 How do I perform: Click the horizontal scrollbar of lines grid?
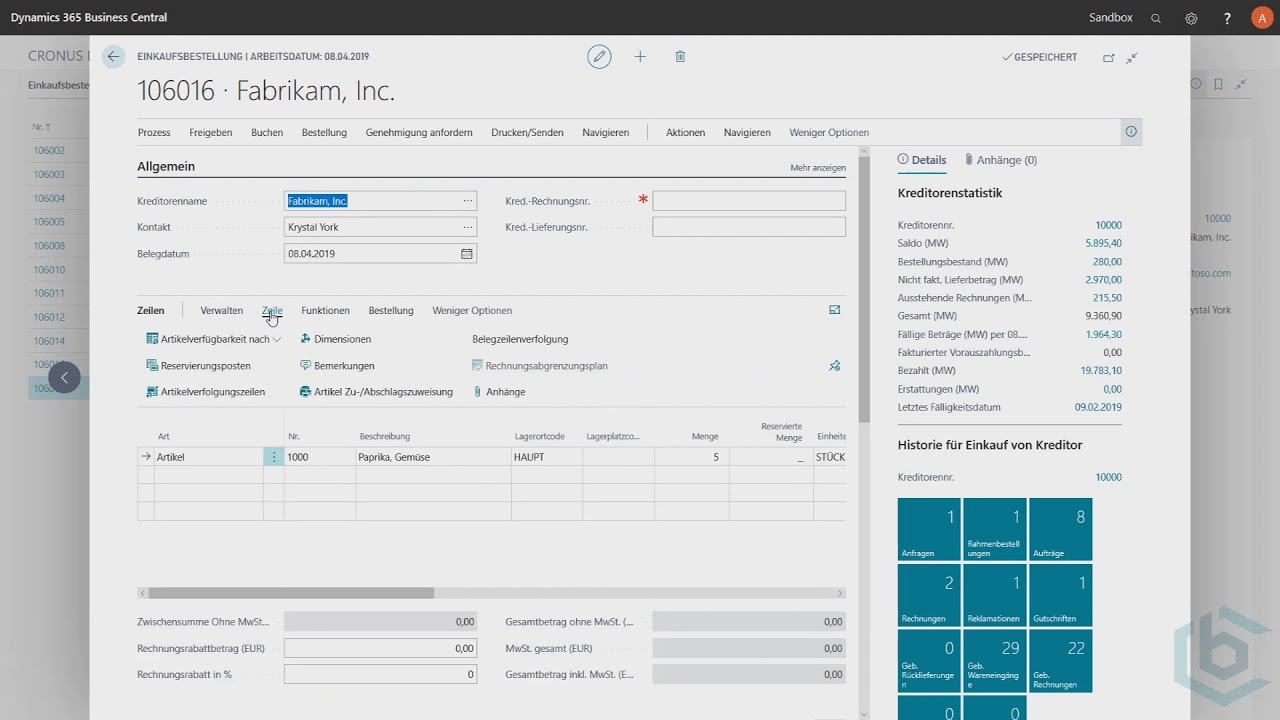(291, 593)
